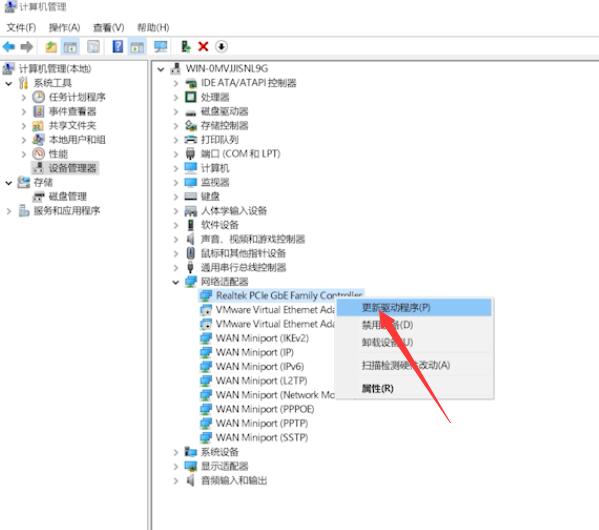
Task: Expand the 事件查看器 node
Action: click(x=24, y=112)
